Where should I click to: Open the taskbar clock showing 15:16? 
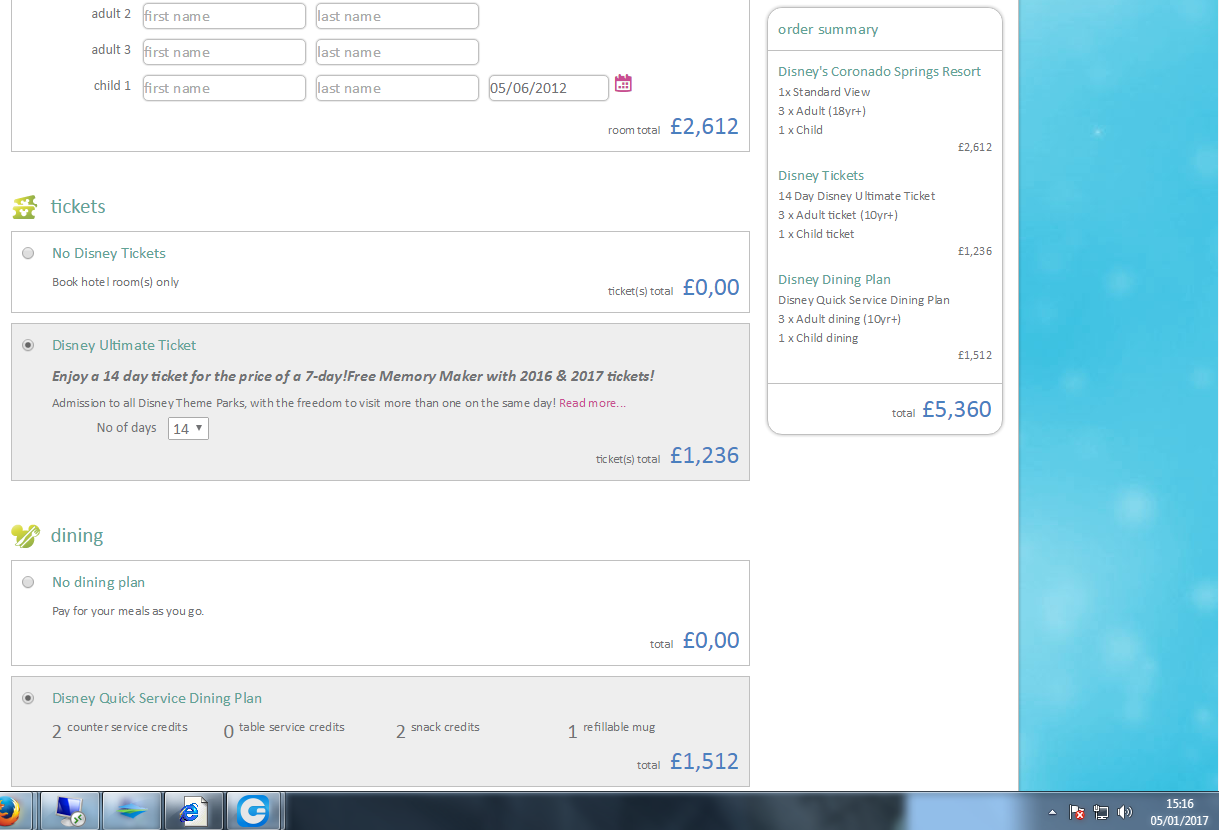click(1179, 812)
